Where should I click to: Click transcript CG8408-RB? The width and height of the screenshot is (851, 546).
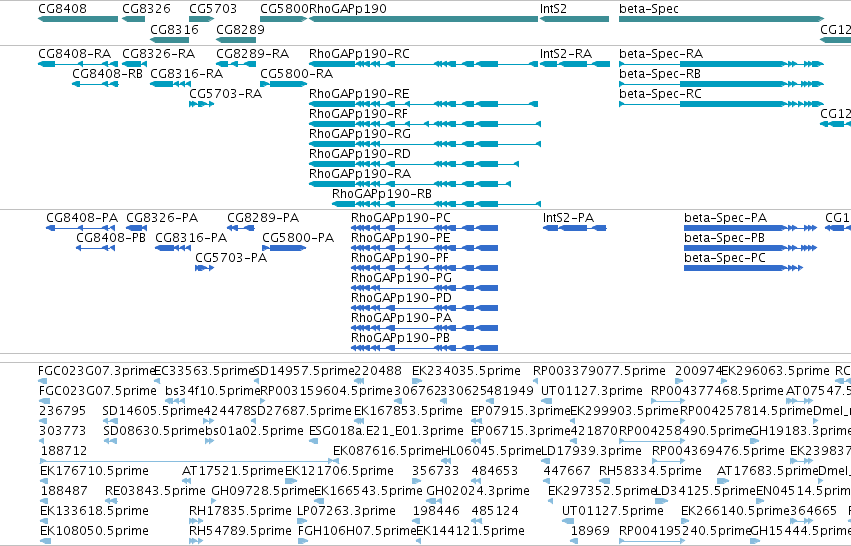(x=95, y=84)
